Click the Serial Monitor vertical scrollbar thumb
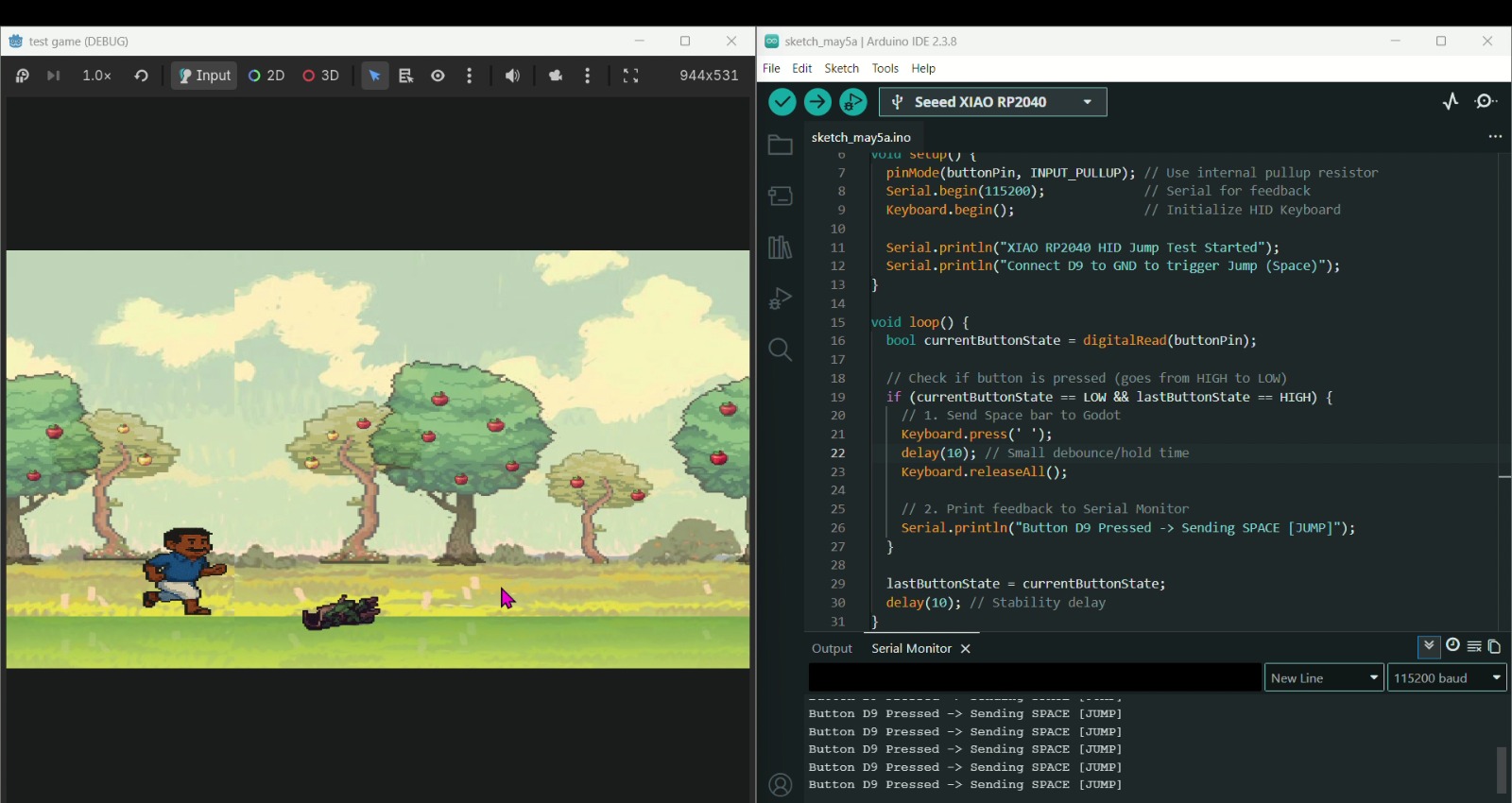The image size is (1512, 803). pos(1501,770)
